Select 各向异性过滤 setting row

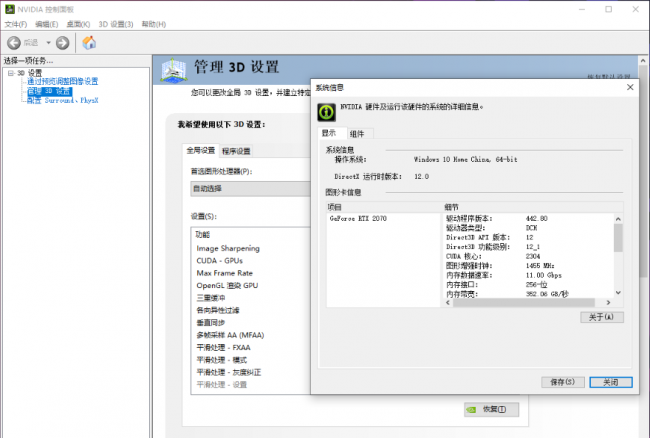(x=218, y=310)
